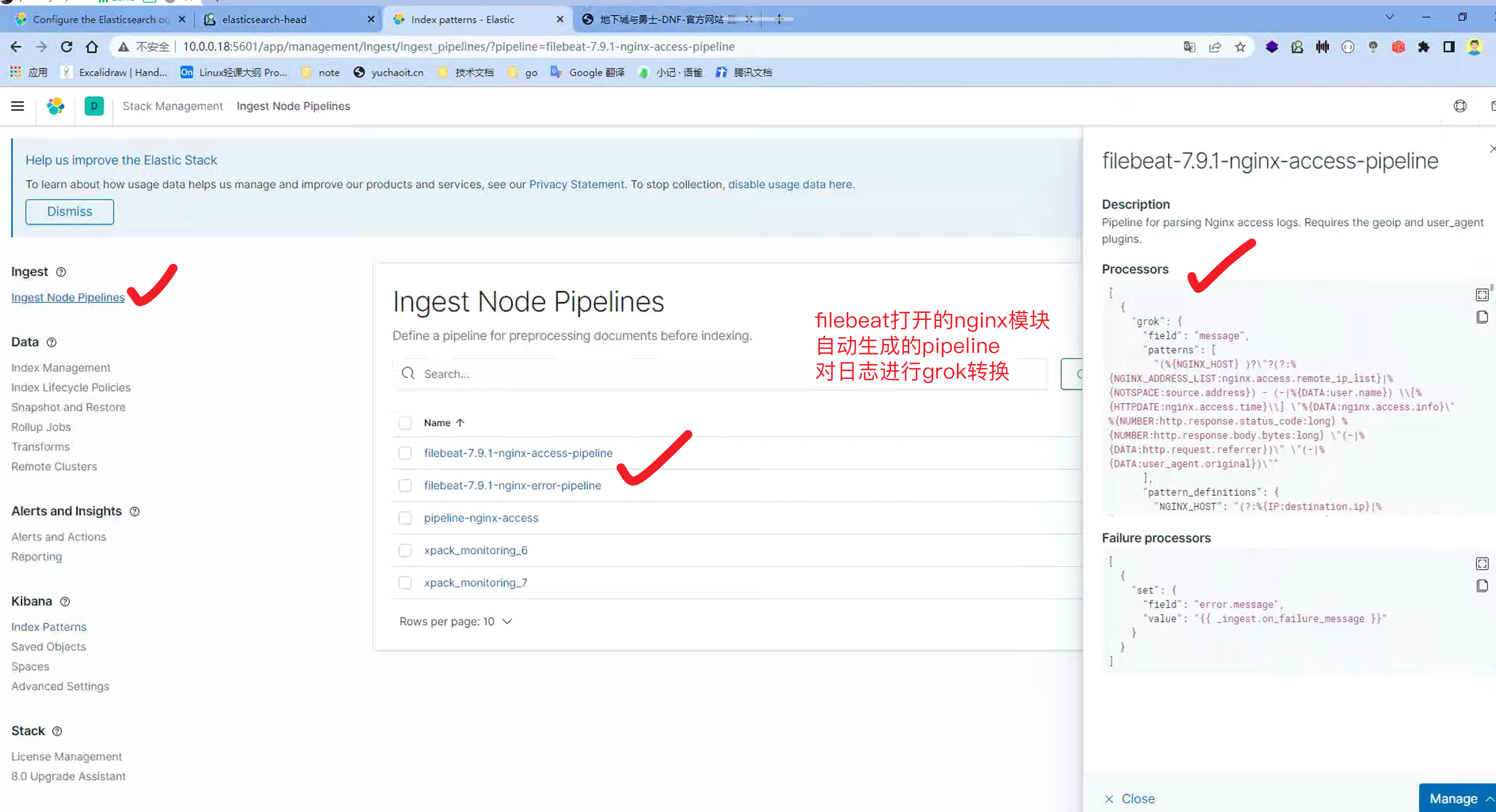Bookmark page with star icon
Viewport: 1496px width, 812px height.
[x=1240, y=47]
